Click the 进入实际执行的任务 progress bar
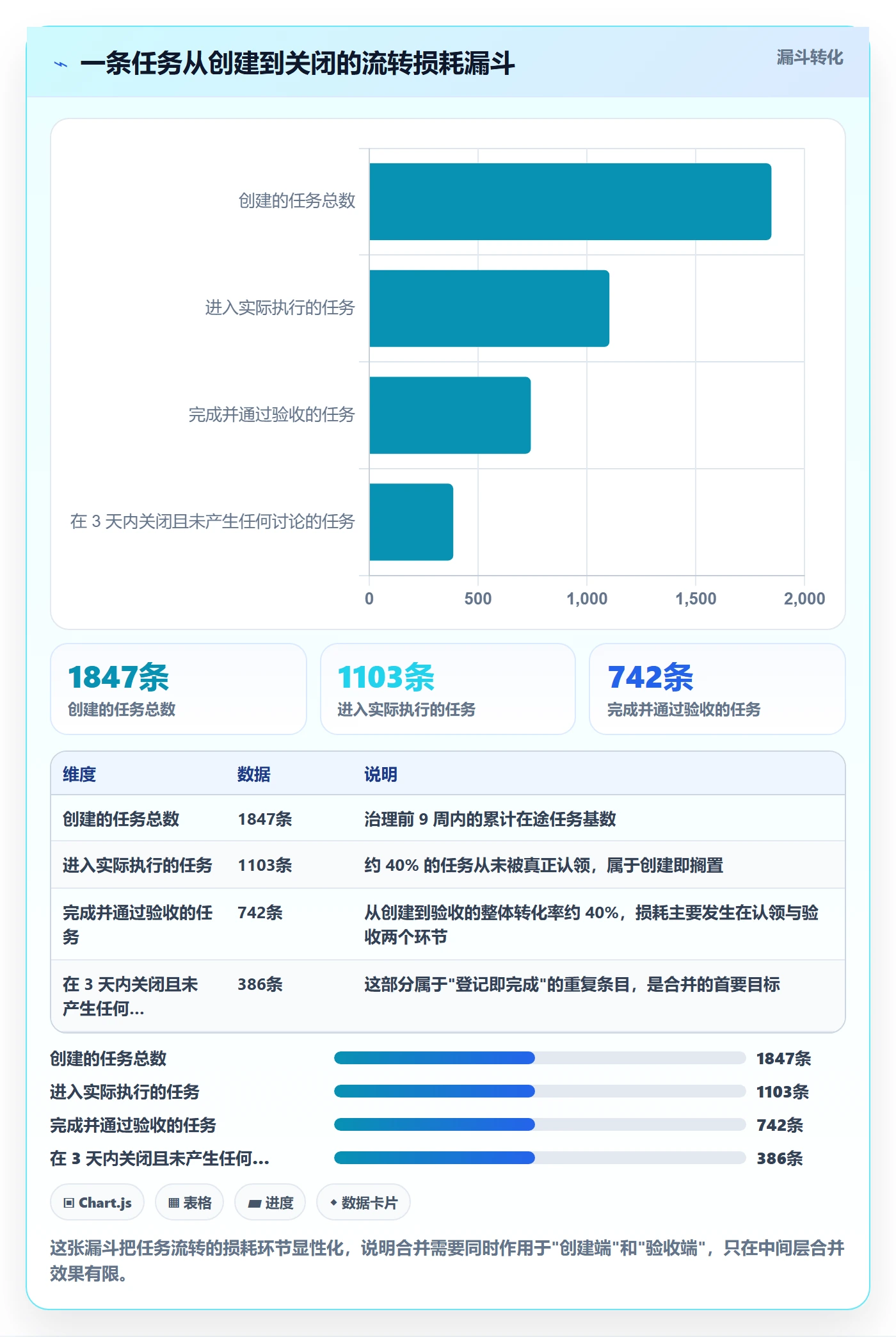This screenshot has height=1337, width=896. tap(540, 1091)
